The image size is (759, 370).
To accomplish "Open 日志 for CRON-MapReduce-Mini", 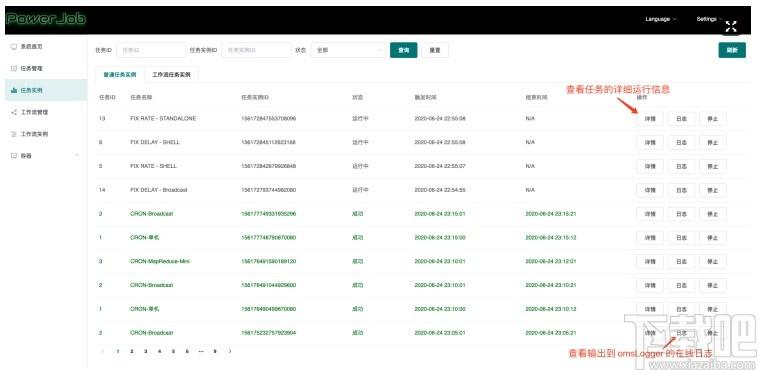I will 681,261.
